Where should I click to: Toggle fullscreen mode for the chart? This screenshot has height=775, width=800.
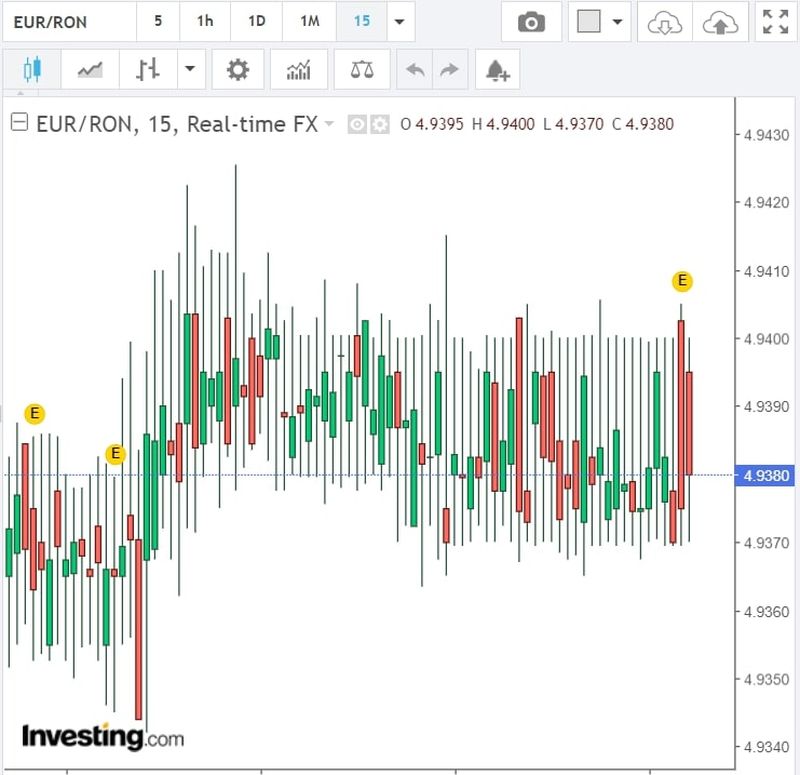pyautogui.click(x=775, y=22)
